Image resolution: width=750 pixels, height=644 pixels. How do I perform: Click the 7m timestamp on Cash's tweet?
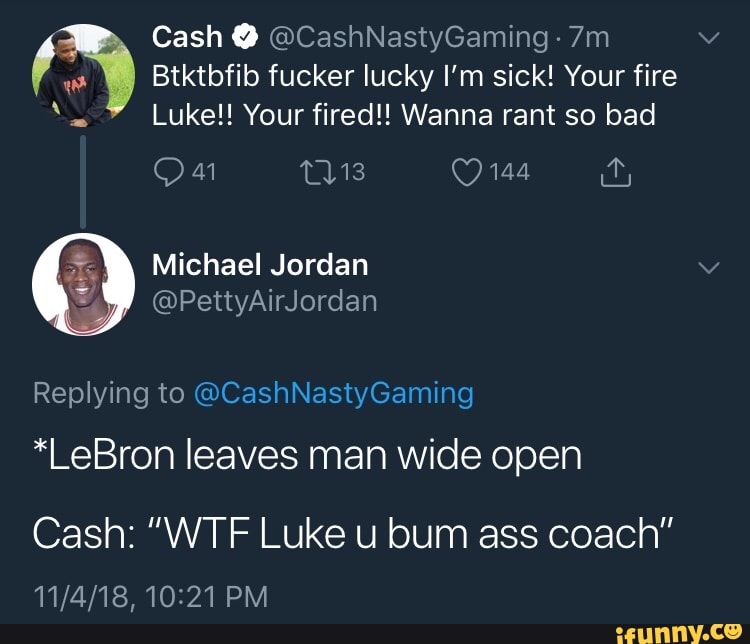coord(590,38)
